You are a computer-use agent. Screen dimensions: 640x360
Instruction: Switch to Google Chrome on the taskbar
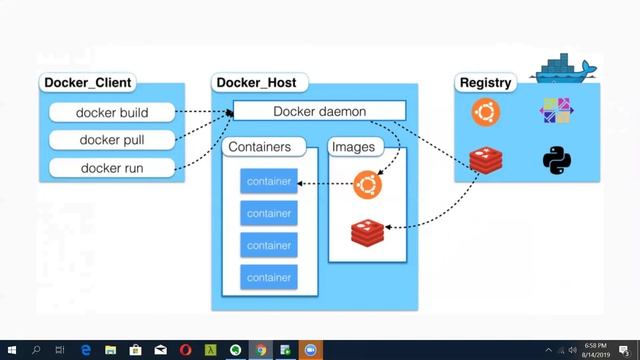point(261,350)
